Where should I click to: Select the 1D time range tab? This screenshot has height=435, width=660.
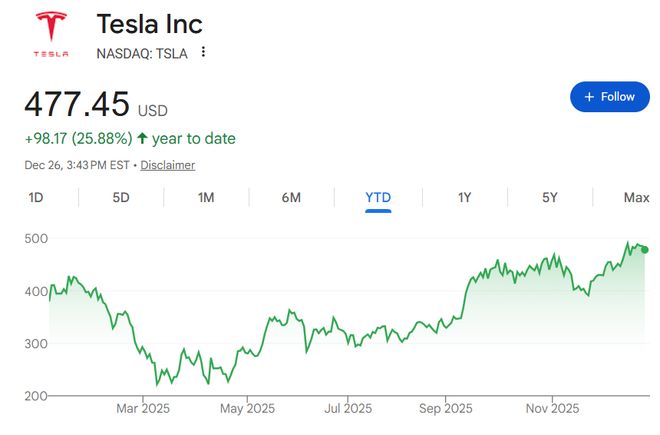[x=36, y=197]
